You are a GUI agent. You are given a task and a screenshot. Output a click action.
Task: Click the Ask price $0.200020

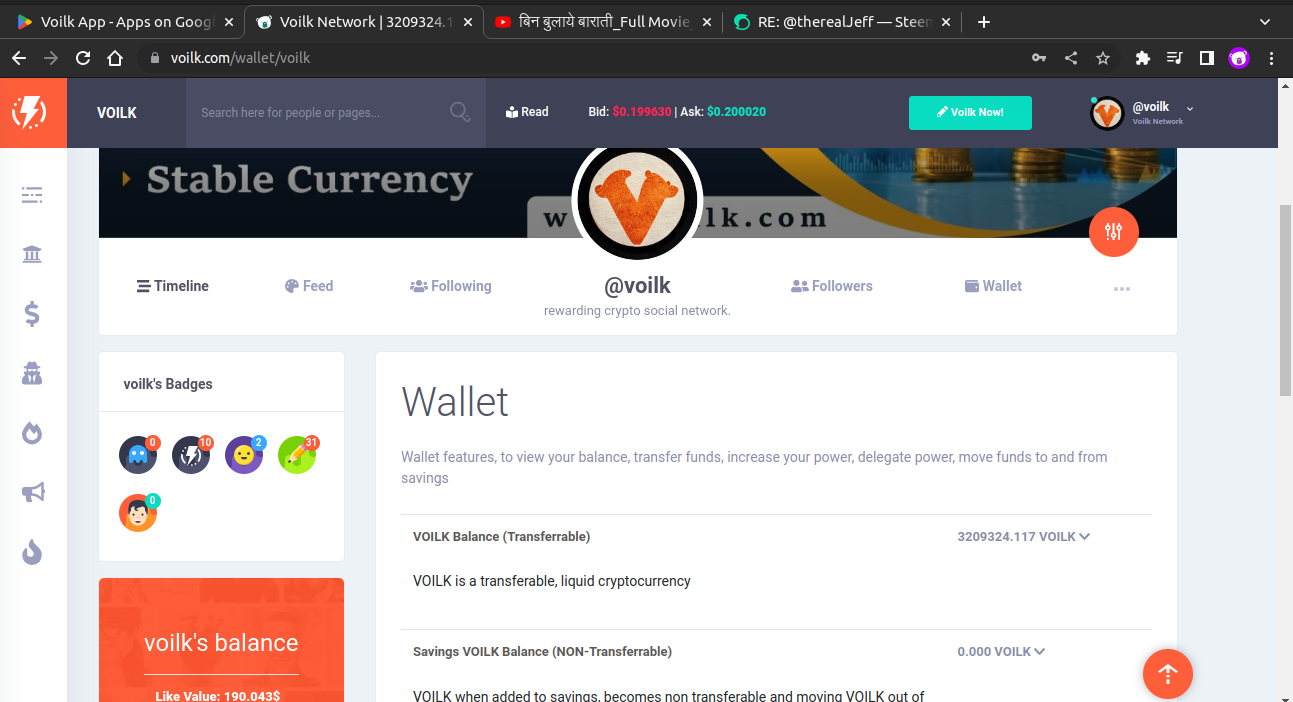point(736,112)
